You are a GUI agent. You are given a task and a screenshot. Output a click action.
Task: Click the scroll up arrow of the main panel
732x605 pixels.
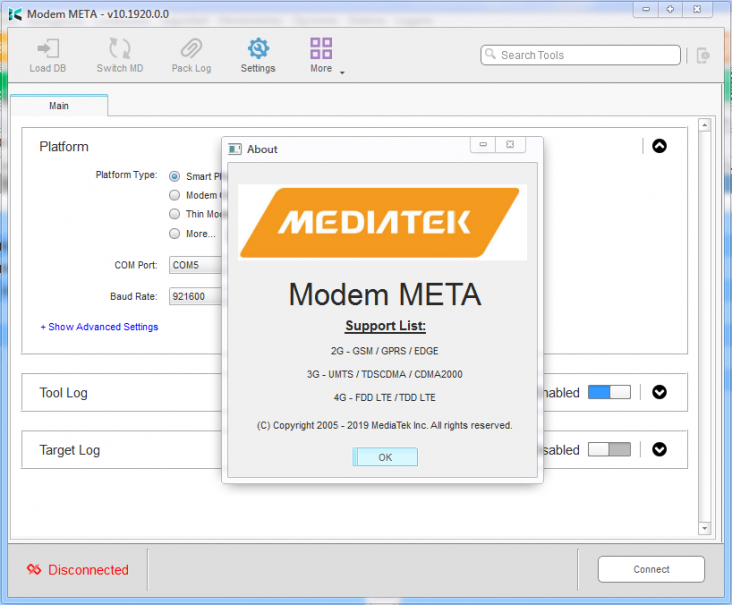click(704, 125)
